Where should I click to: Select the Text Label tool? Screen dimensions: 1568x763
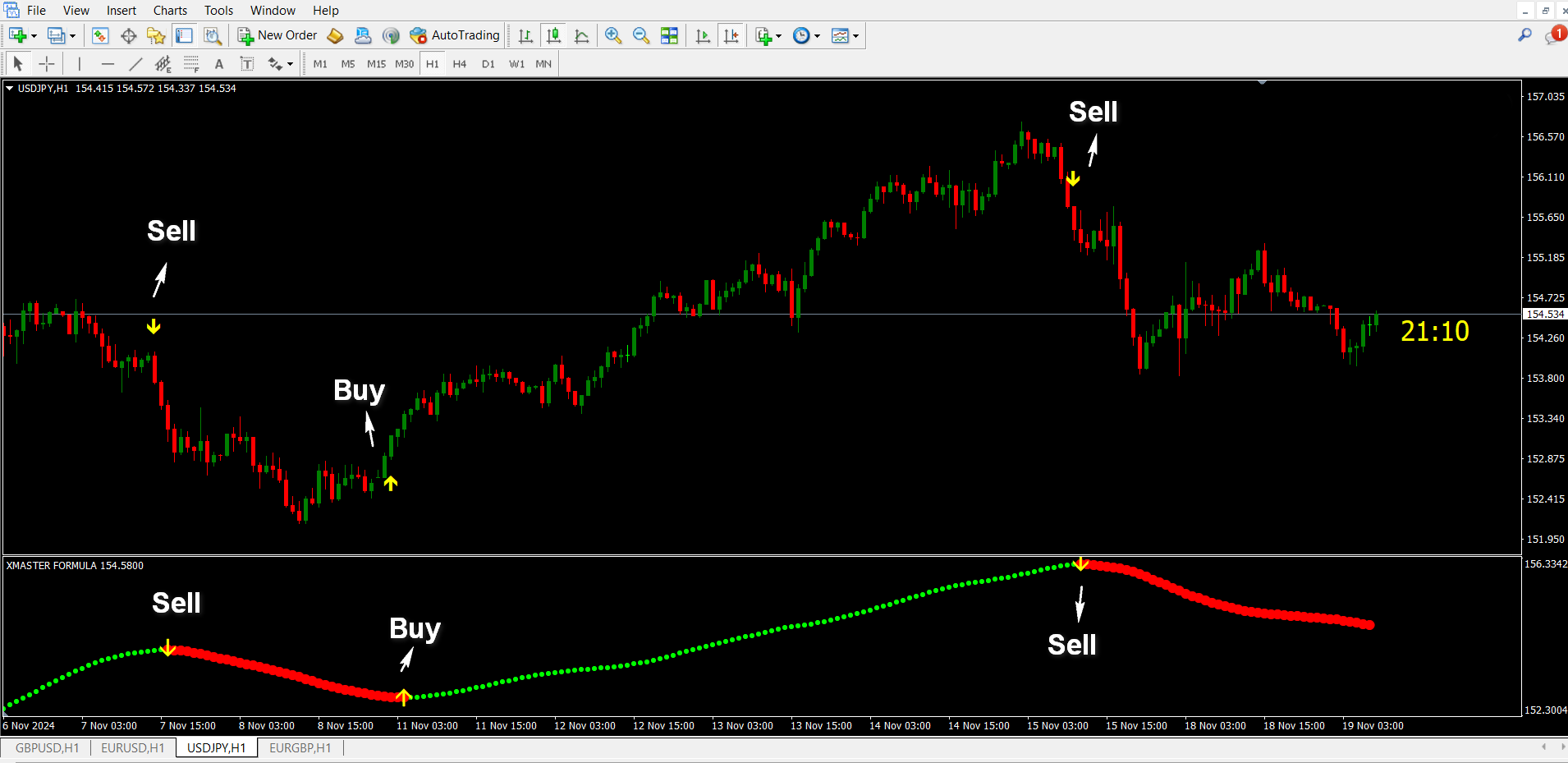click(x=247, y=63)
